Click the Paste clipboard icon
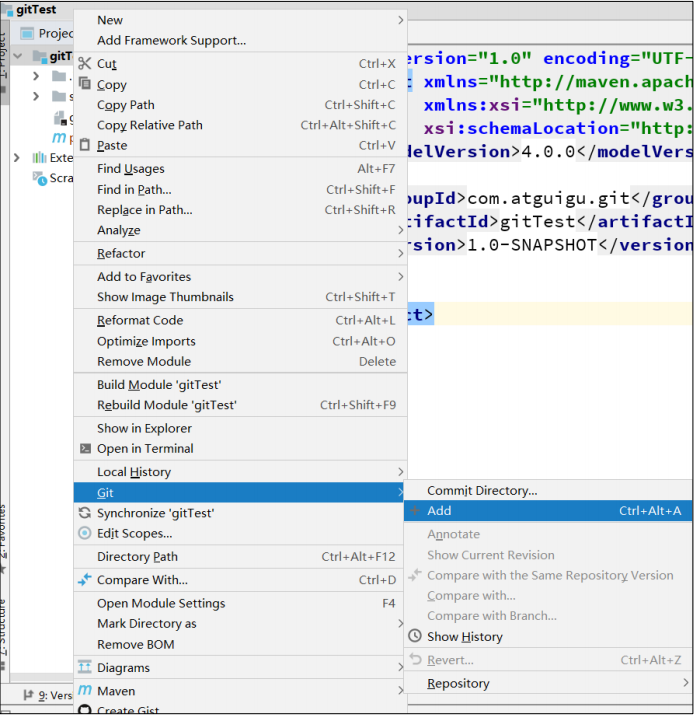This screenshot has width=695, height=715. coord(84,145)
